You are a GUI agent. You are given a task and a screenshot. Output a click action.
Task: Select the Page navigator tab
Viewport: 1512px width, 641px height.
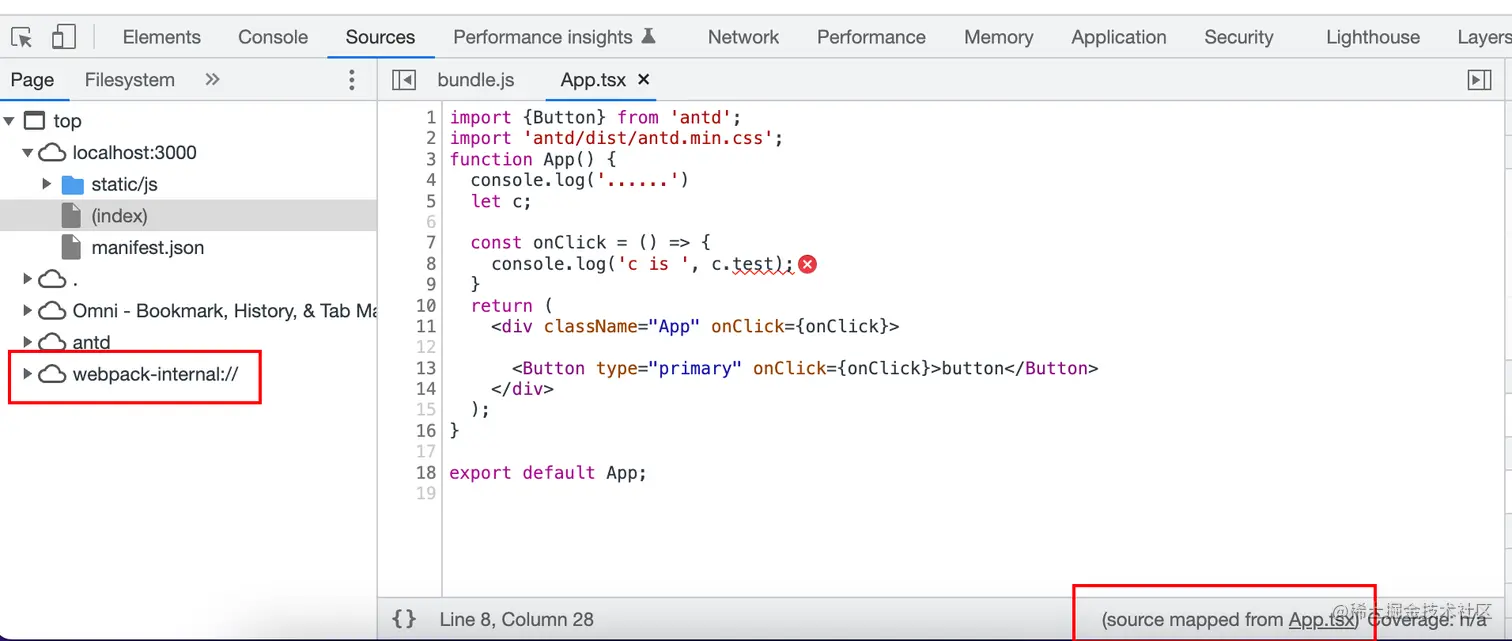(x=33, y=80)
